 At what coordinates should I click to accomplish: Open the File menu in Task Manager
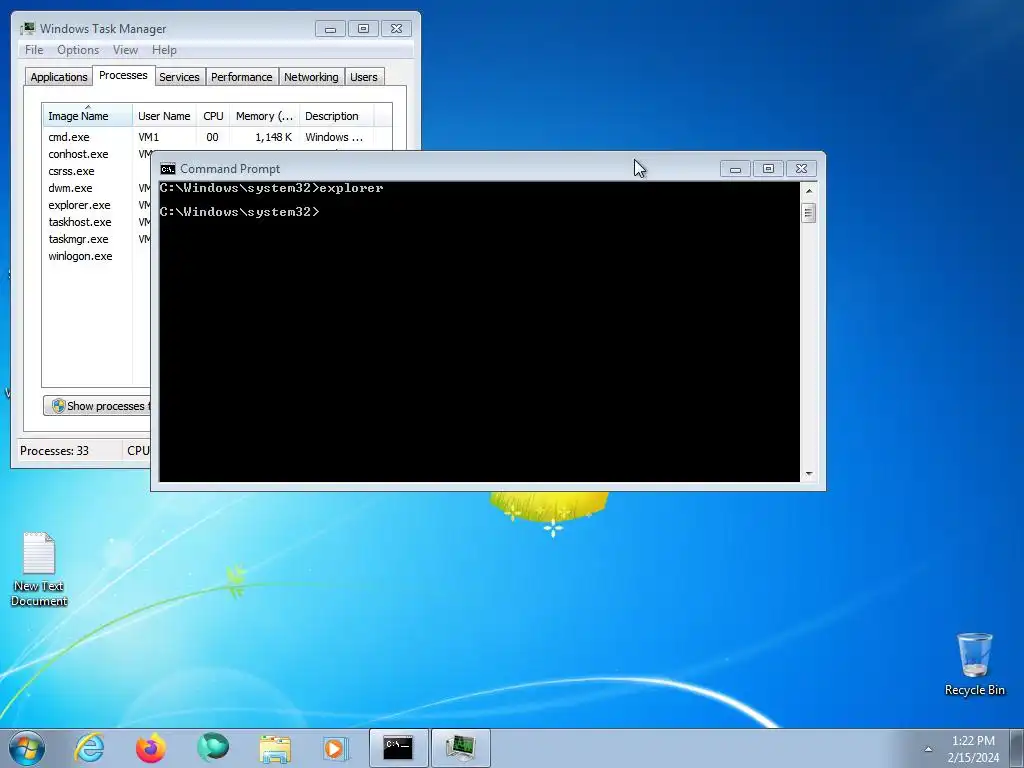[x=34, y=50]
